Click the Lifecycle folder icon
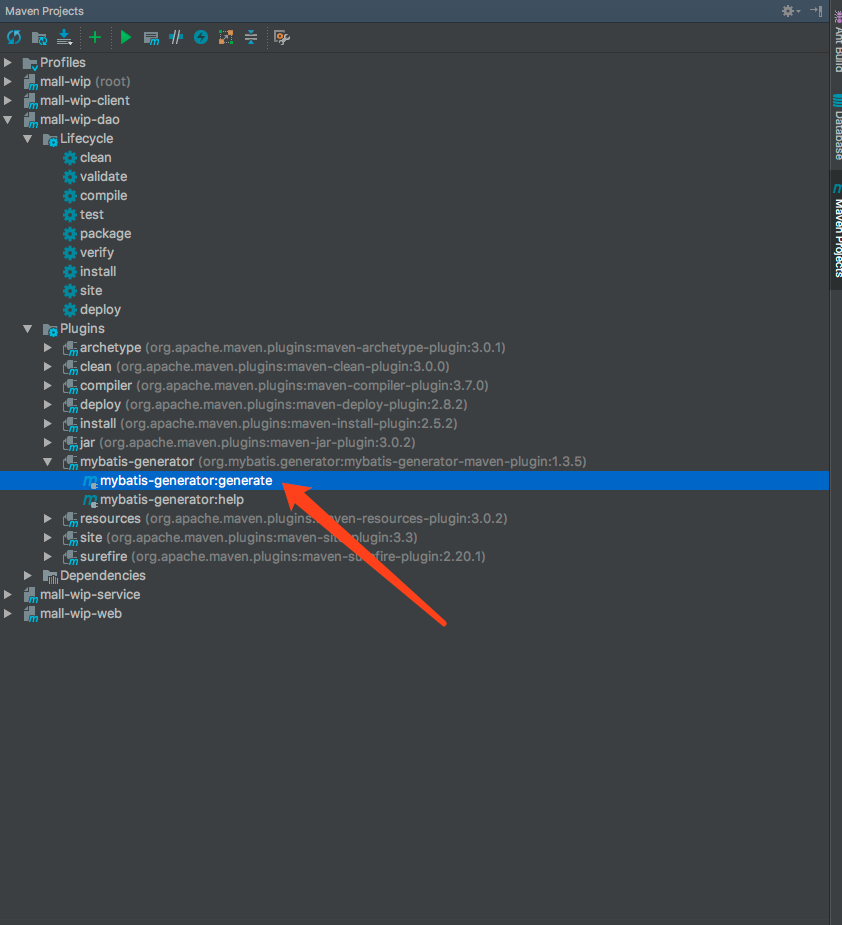842x925 pixels. (50, 139)
